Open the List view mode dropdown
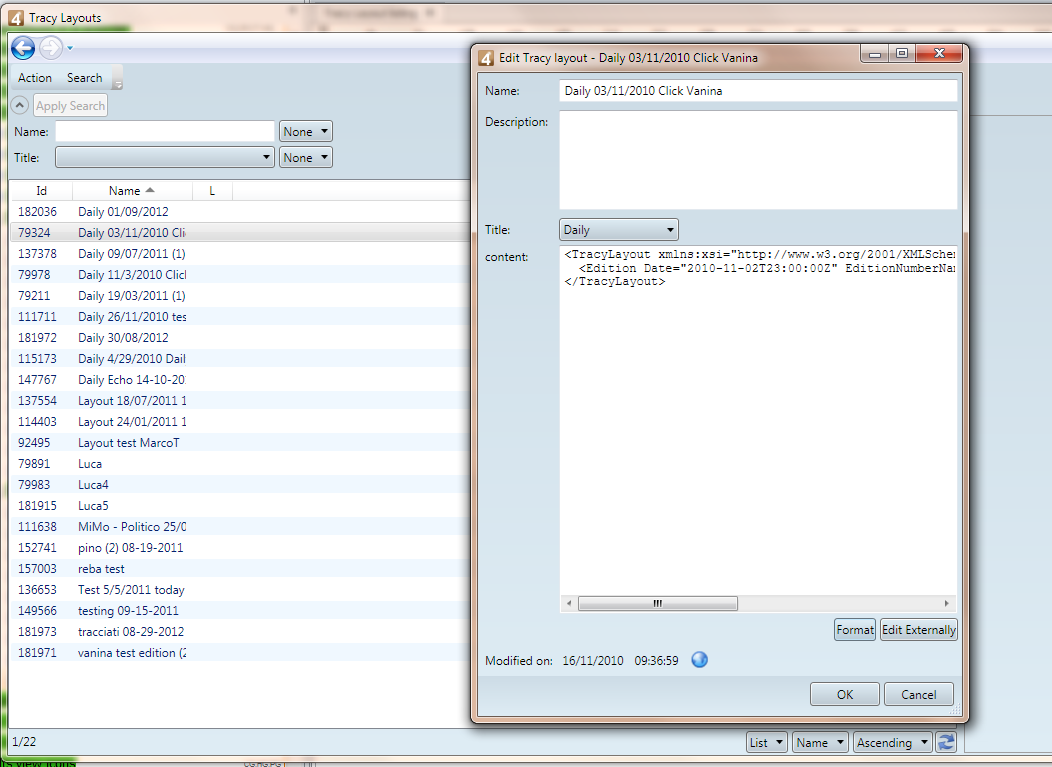 [x=767, y=742]
